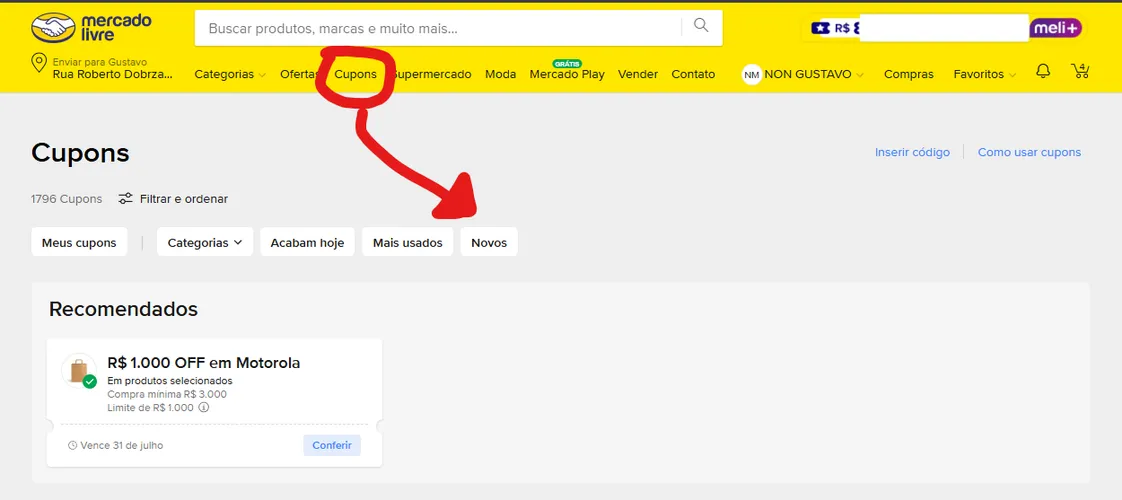Click the search magnifying glass icon
The width and height of the screenshot is (1122, 500).
point(701,26)
